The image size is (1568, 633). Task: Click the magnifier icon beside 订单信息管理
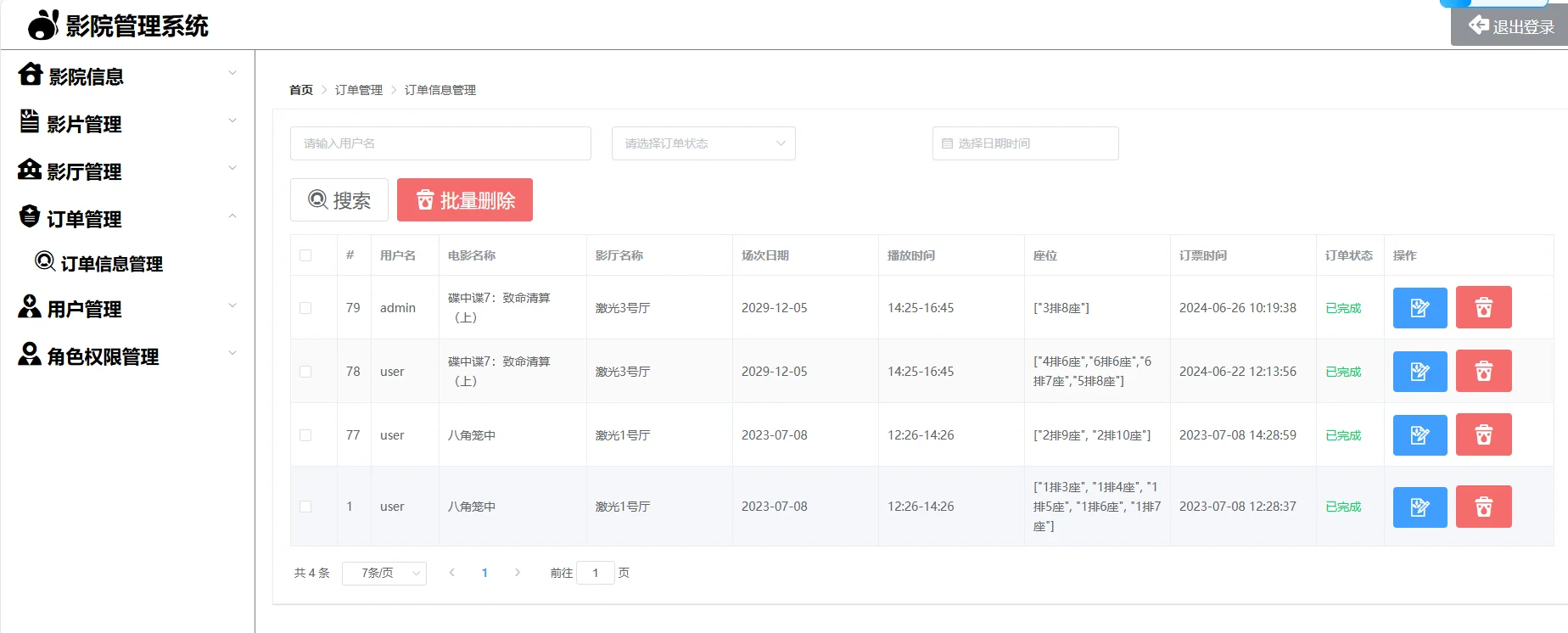point(45,261)
